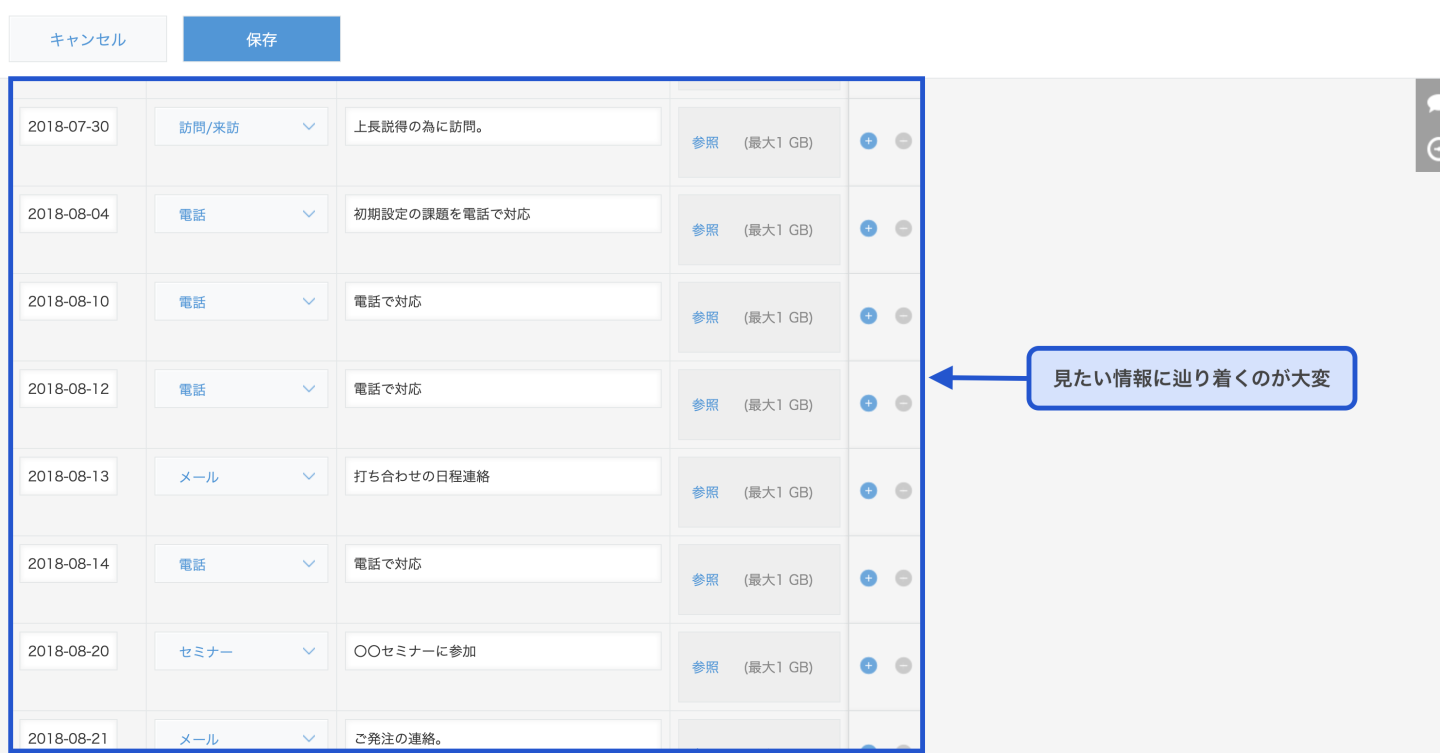Open the 訪問/来訪 dropdown for 2018-07-30
The height and width of the screenshot is (753, 1440).
pyautogui.click(x=241, y=127)
